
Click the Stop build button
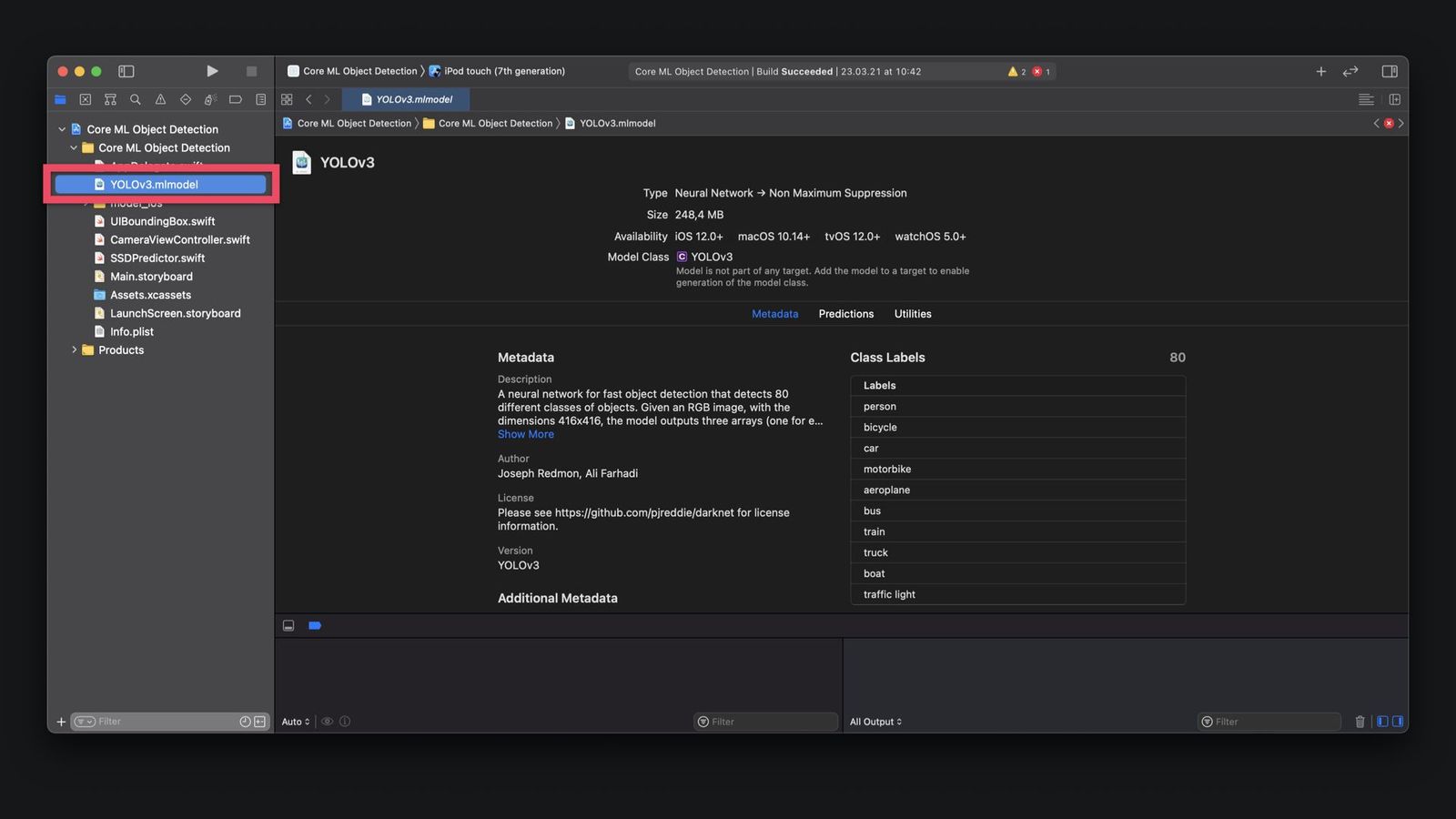(x=251, y=71)
